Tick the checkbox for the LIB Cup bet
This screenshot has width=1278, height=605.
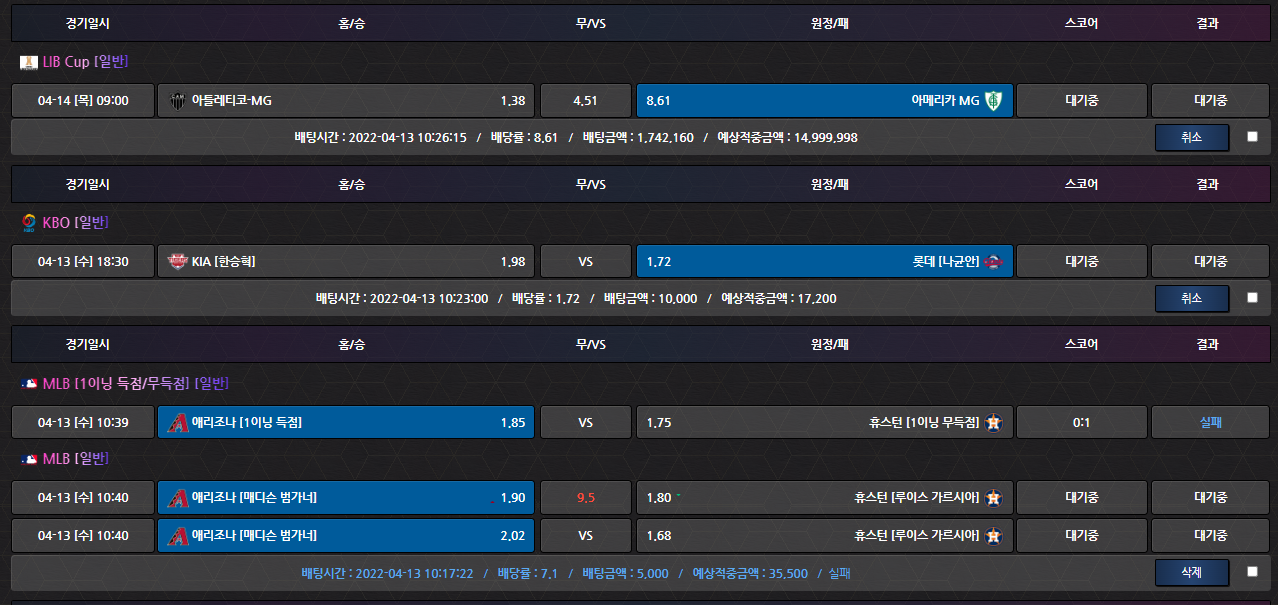pos(1252,137)
